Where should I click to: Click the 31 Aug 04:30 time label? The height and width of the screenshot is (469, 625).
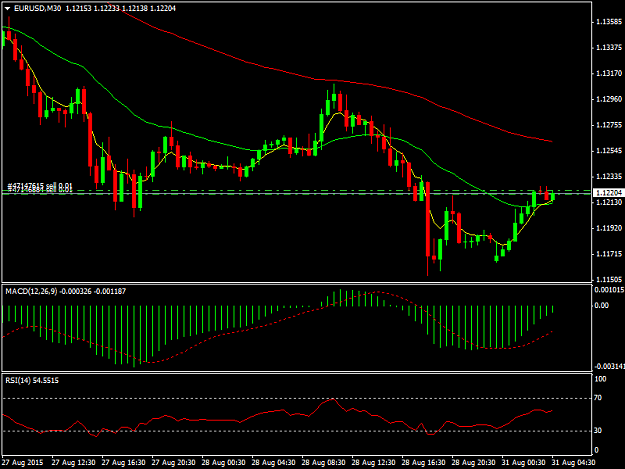tap(573, 463)
